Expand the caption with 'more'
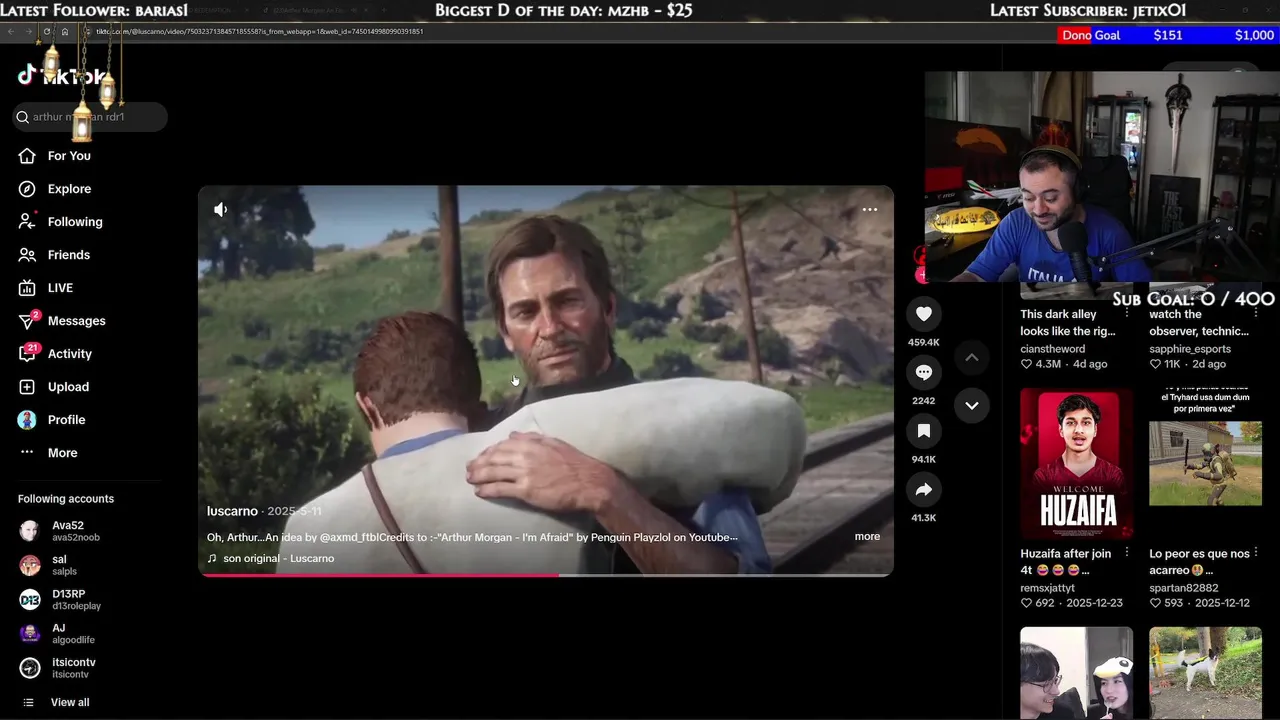The image size is (1280, 720). [x=867, y=537]
